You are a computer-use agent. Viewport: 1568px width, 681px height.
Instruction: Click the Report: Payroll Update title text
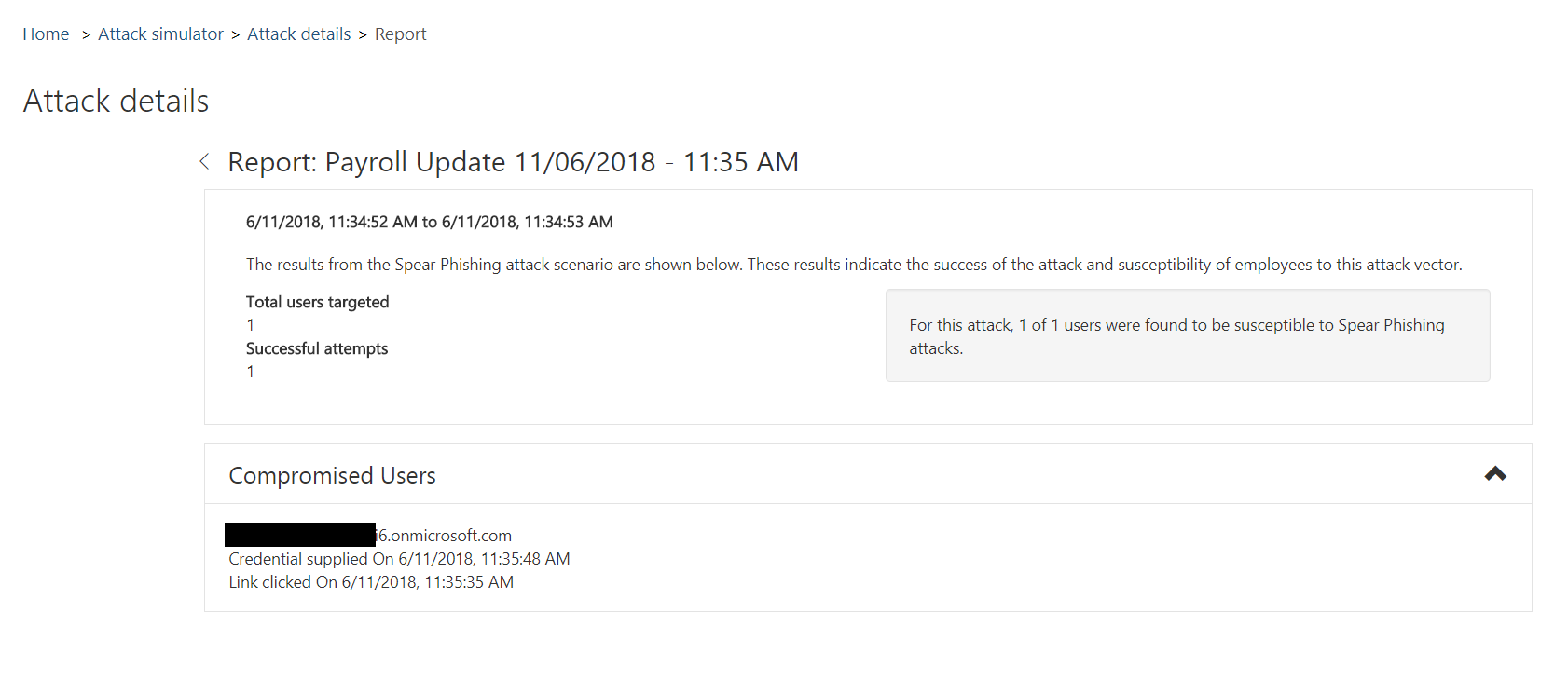click(513, 162)
